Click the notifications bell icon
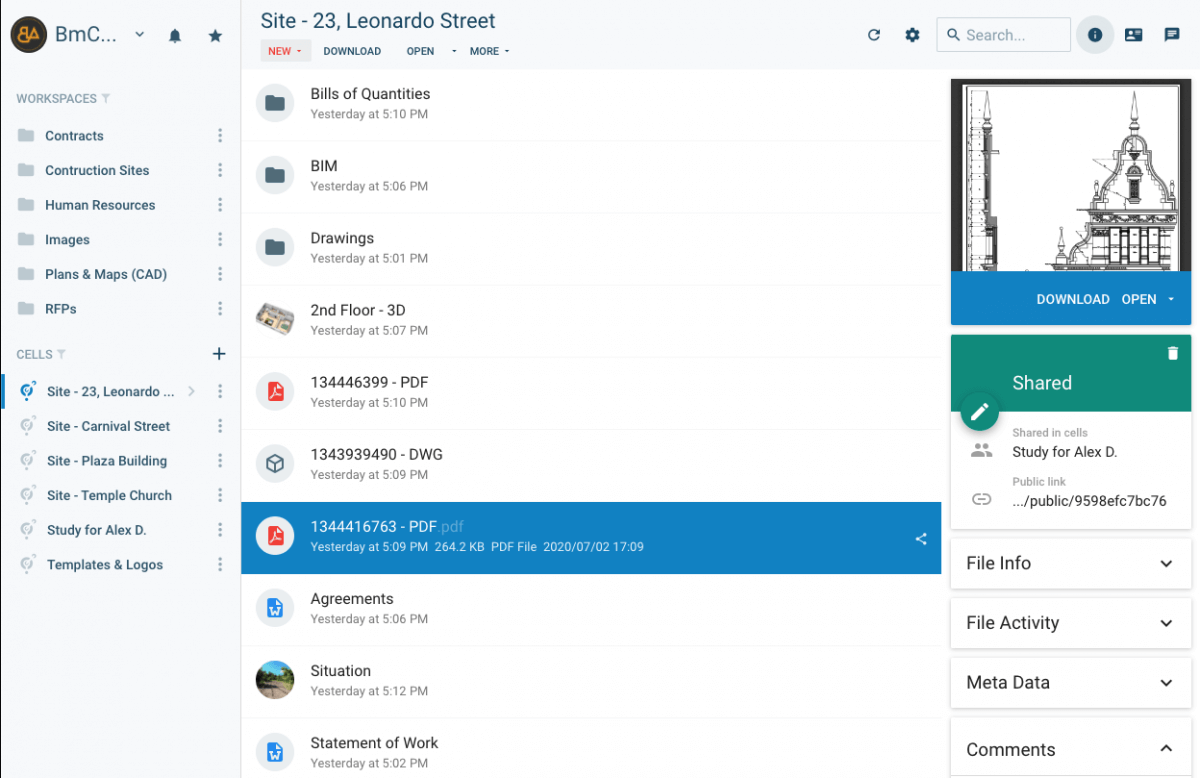Screen dimensions: 1200x778 coord(175,36)
